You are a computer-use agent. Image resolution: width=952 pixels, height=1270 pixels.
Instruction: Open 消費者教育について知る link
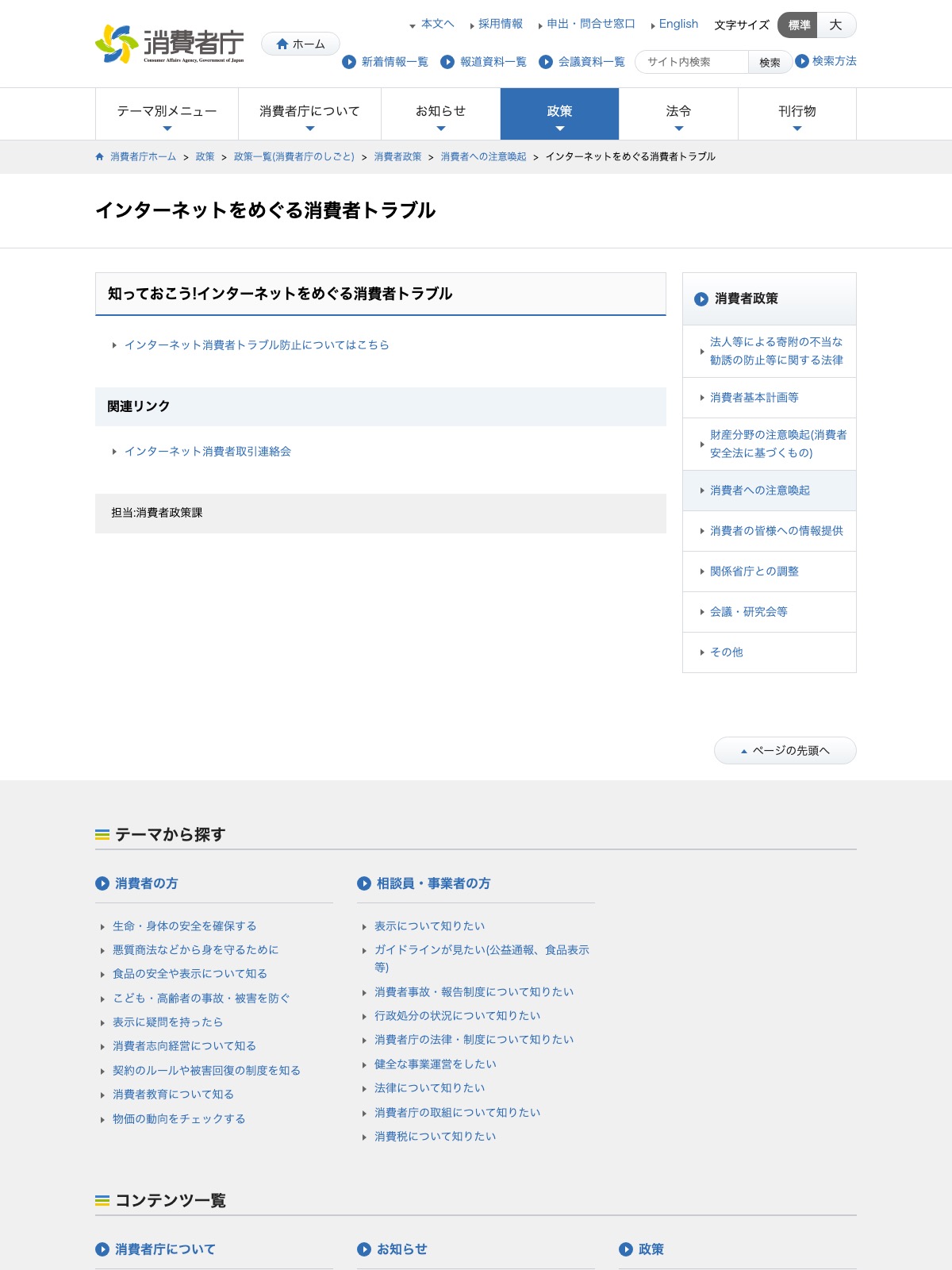pyautogui.click(x=174, y=1095)
